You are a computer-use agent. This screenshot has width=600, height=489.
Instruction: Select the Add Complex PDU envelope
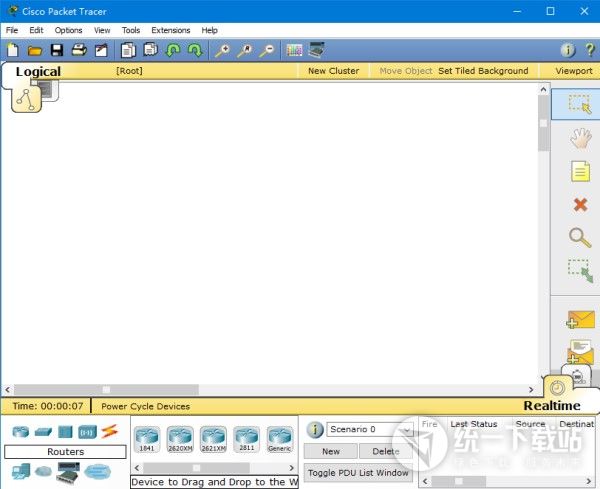point(580,352)
